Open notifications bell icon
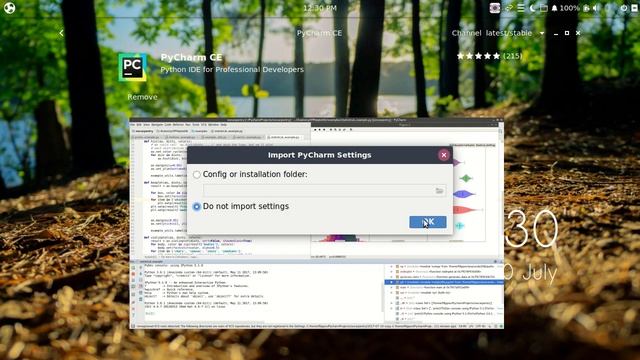The width and height of the screenshot is (640, 360). [554, 8]
